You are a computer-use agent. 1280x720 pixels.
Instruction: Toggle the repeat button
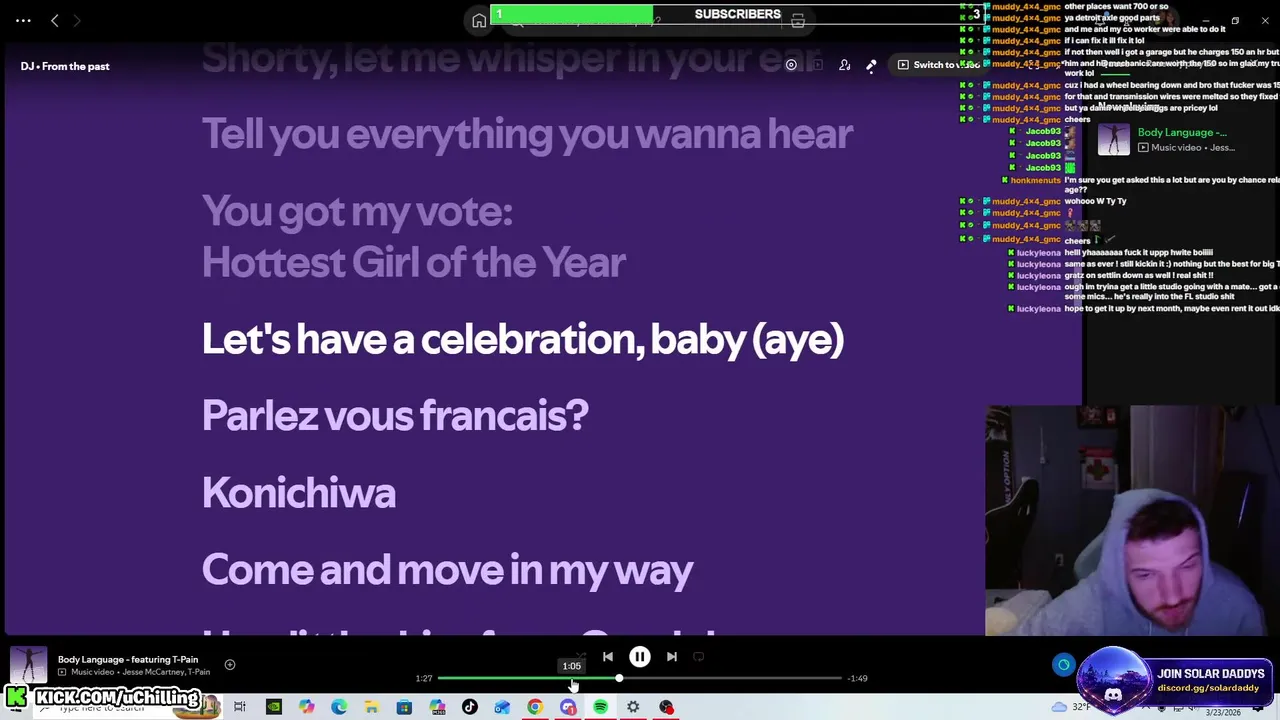click(698, 657)
